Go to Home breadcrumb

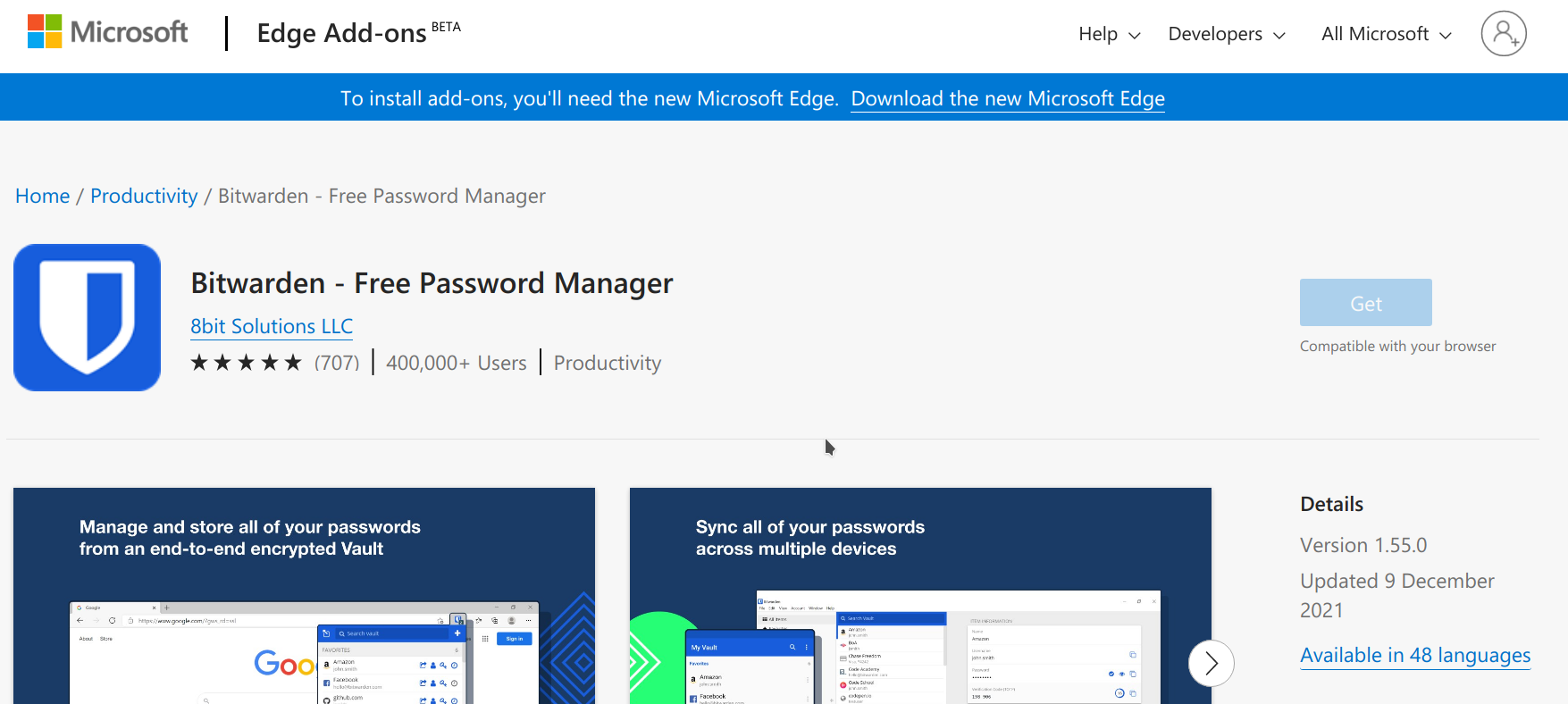tap(42, 196)
